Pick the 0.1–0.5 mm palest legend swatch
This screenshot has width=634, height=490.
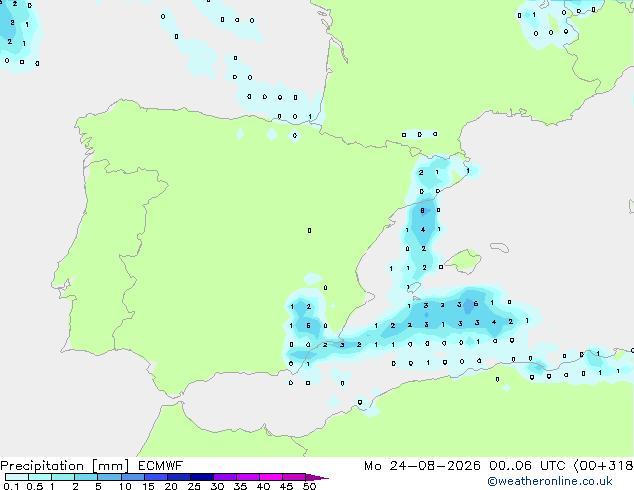17,477
